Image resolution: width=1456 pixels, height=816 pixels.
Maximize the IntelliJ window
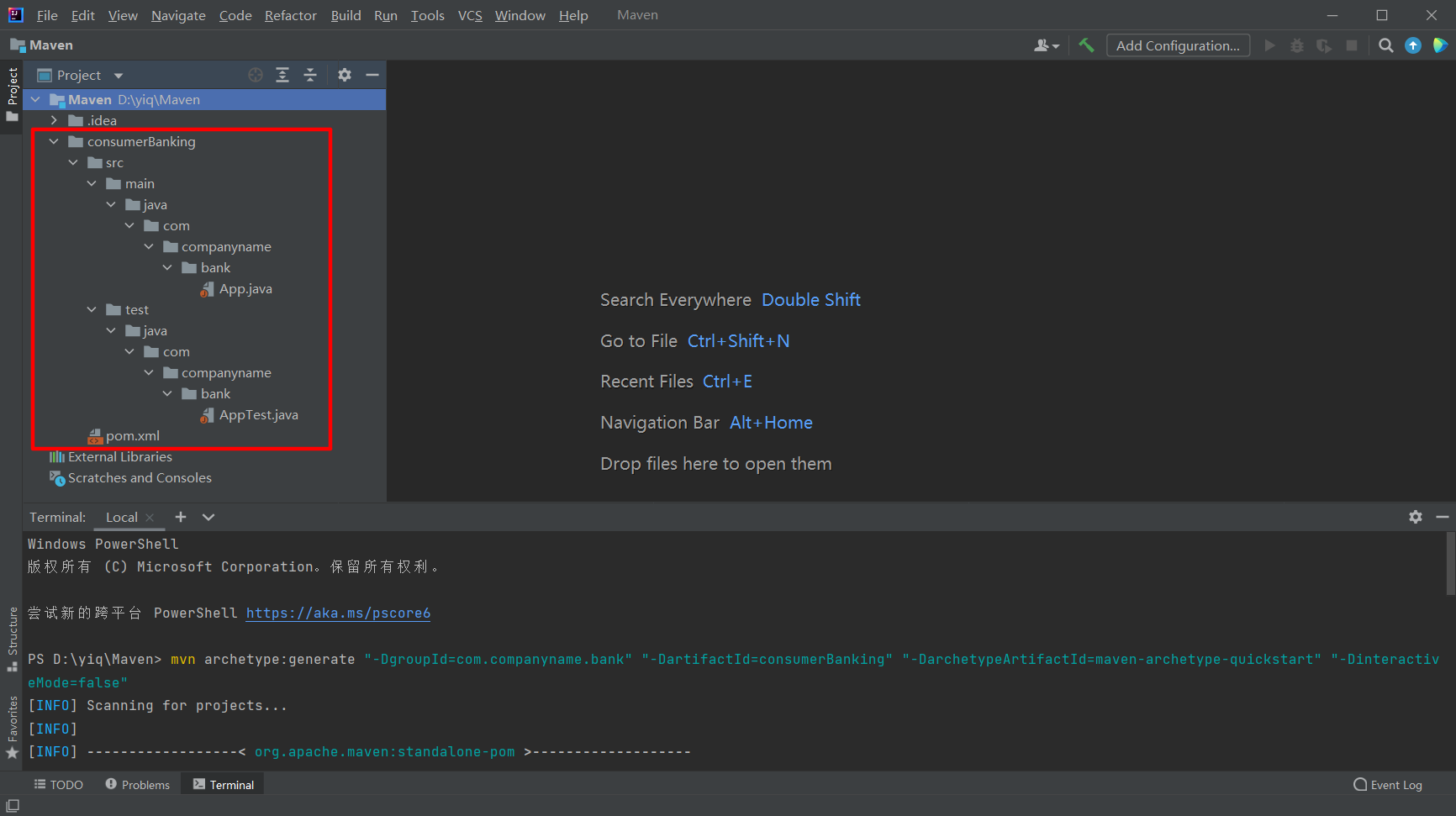click(x=1382, y=15)
